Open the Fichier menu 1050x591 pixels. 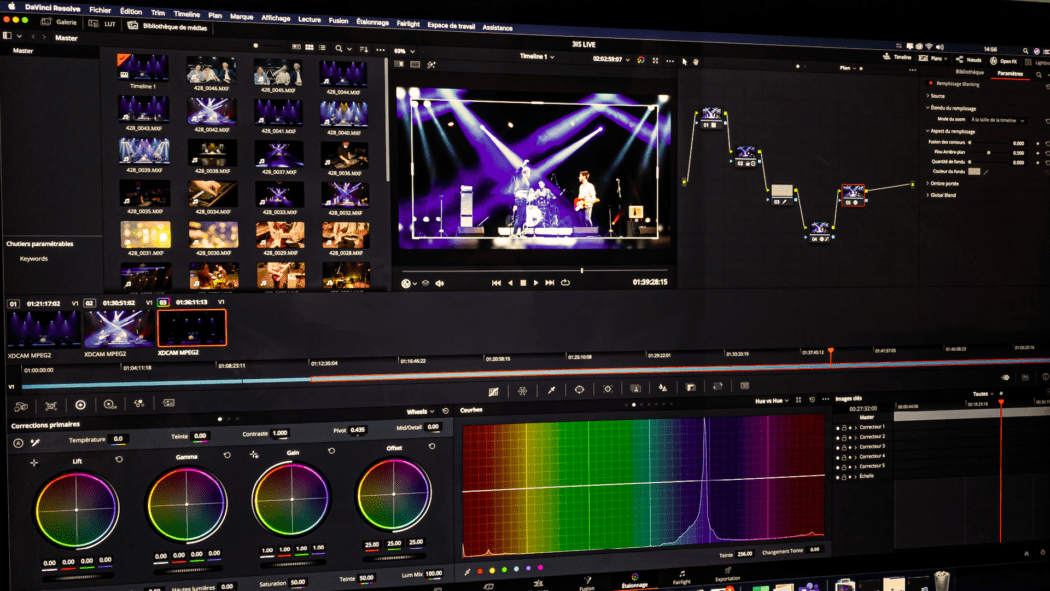coord(100,10)
